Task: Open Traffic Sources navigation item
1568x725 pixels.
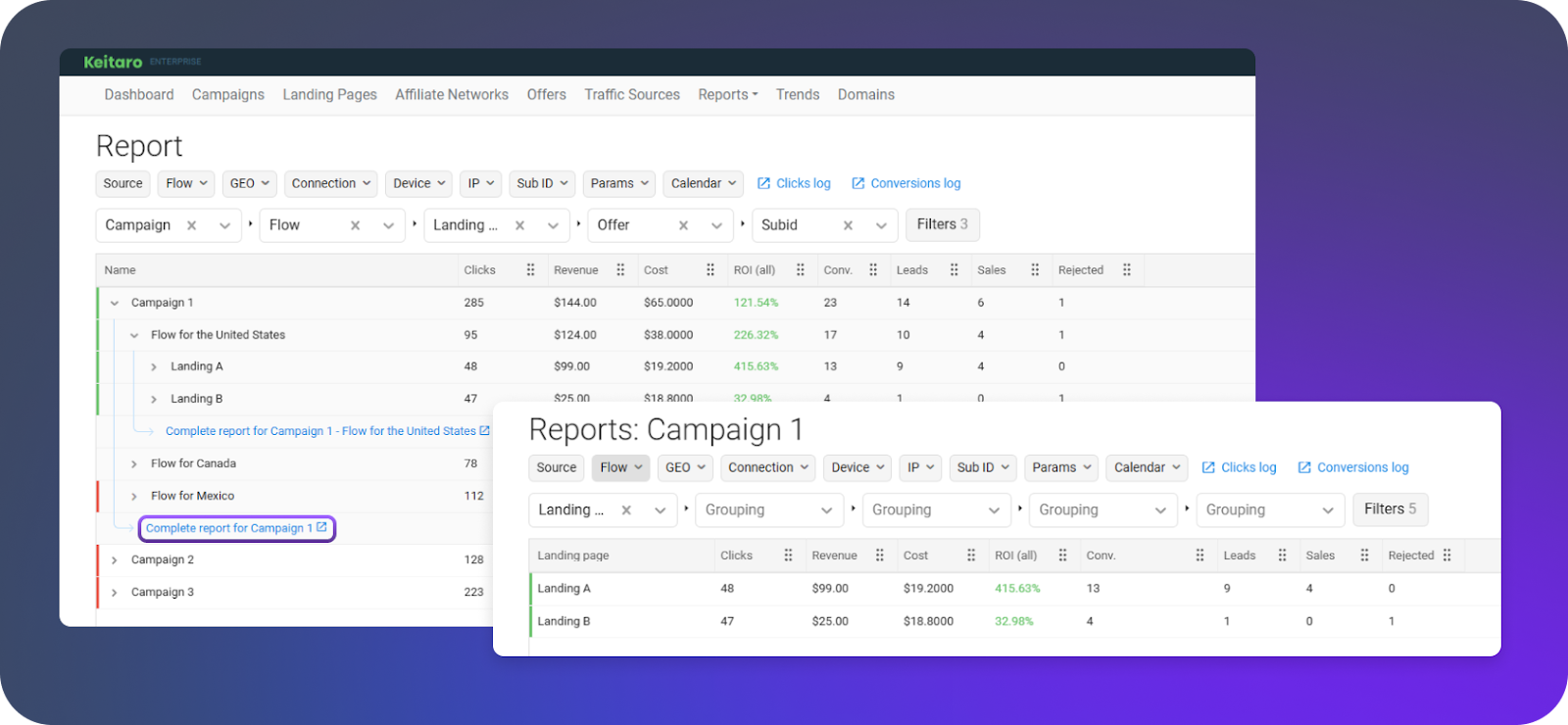Action: [x=632, y=95]
